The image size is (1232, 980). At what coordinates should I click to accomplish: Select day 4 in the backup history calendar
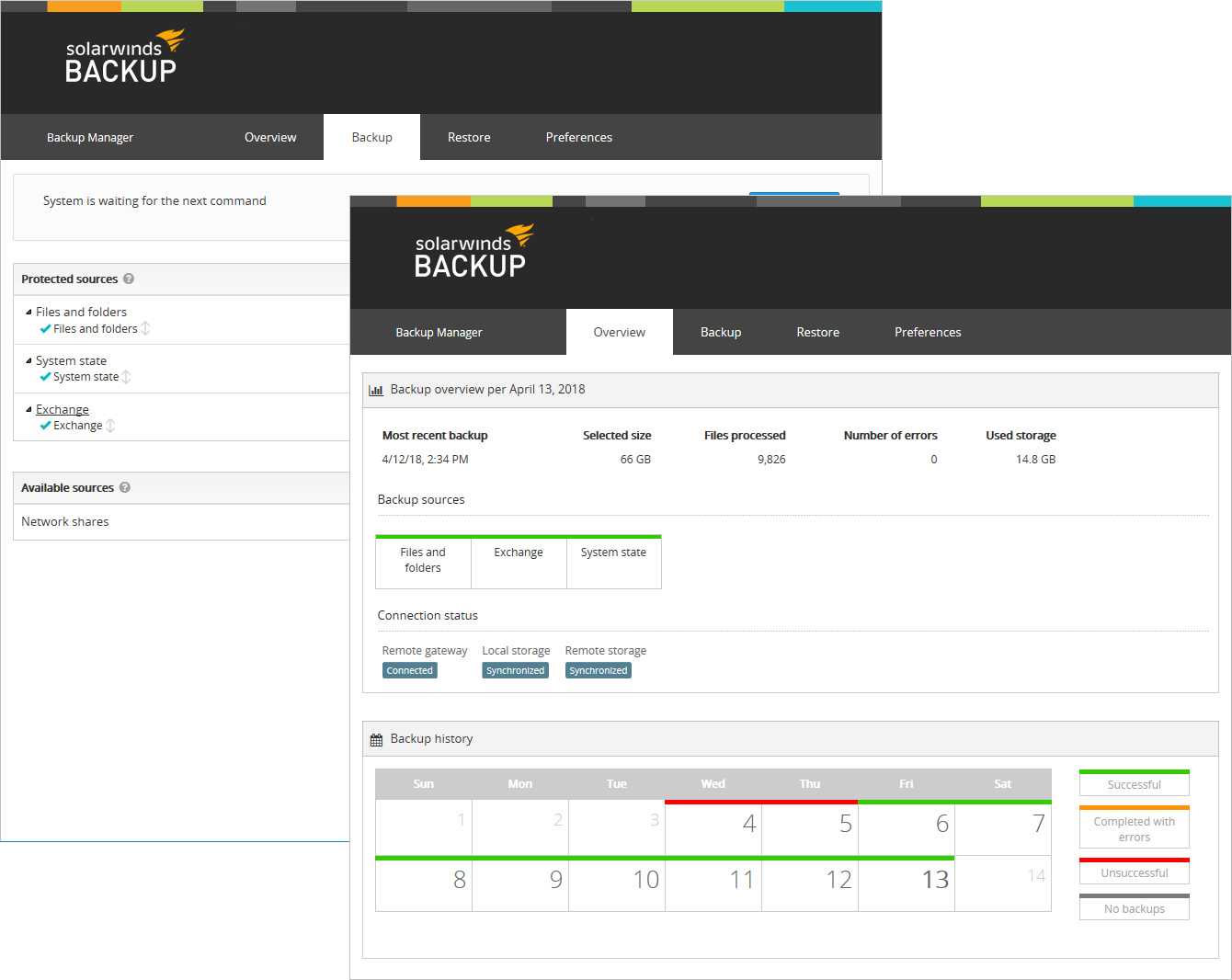713,827
